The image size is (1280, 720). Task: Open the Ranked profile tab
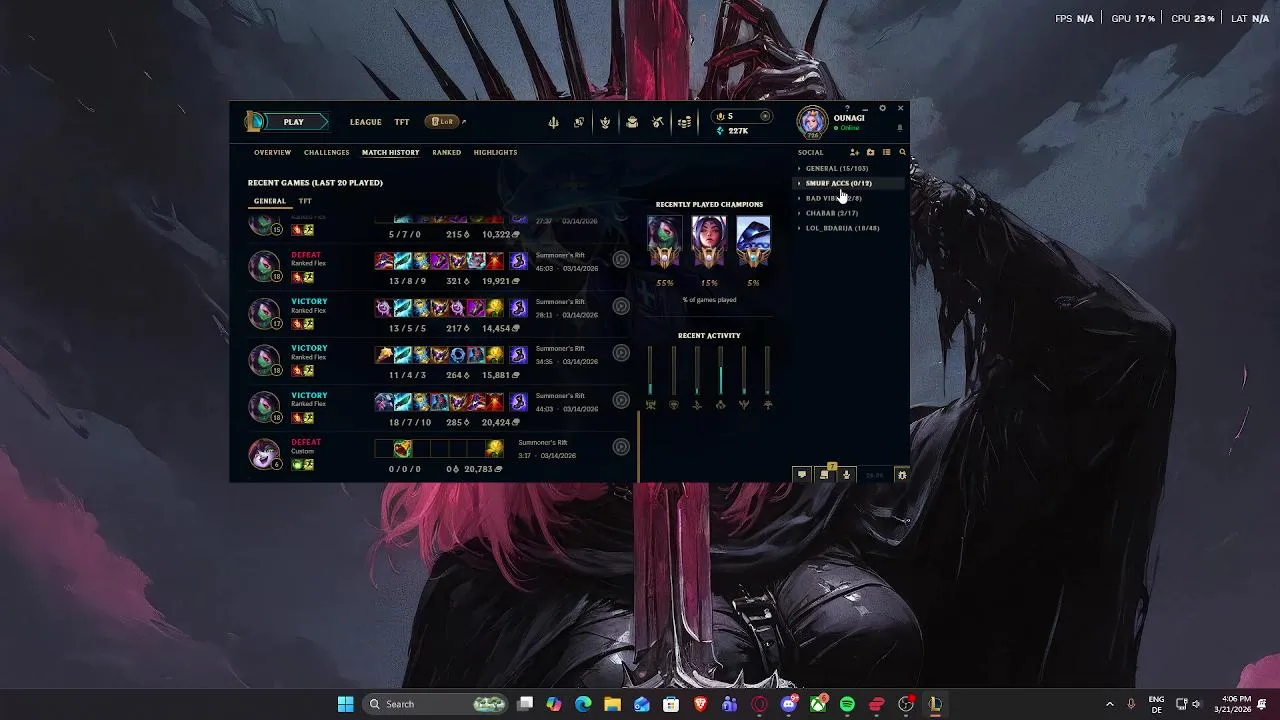(446, 152)
